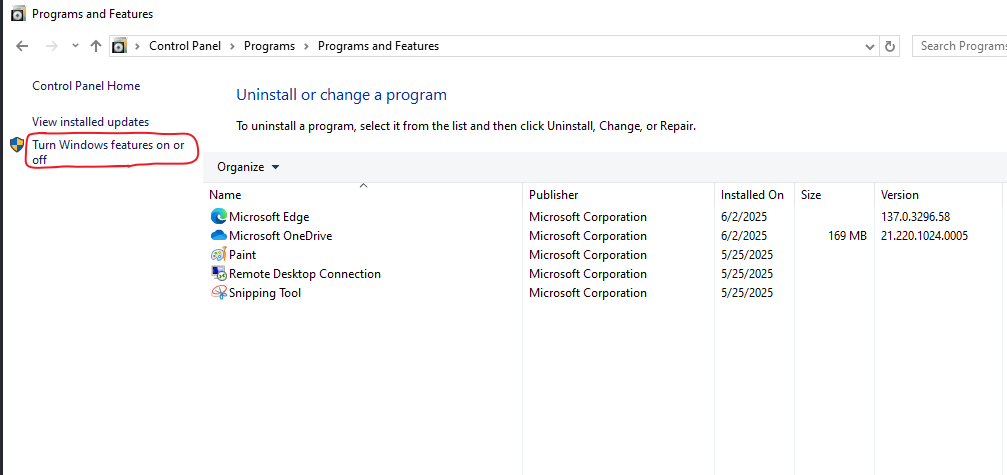Viewport: 1007px width, 475px height.
Task: Open Turn Windows features on or off
Action: [109, 152]
